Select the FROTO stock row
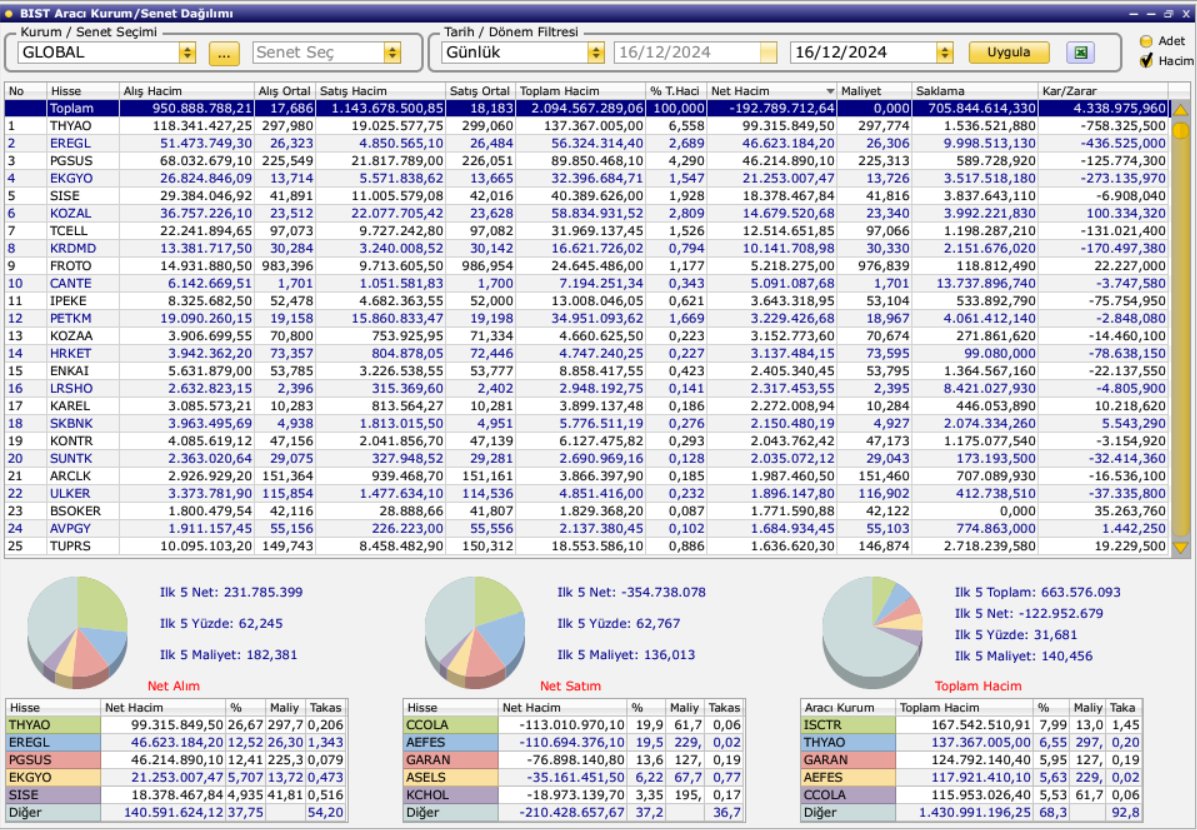Image resolution: width=1197 pixels, height=830 pixels. pyautogui.click(x=586, y=266)
